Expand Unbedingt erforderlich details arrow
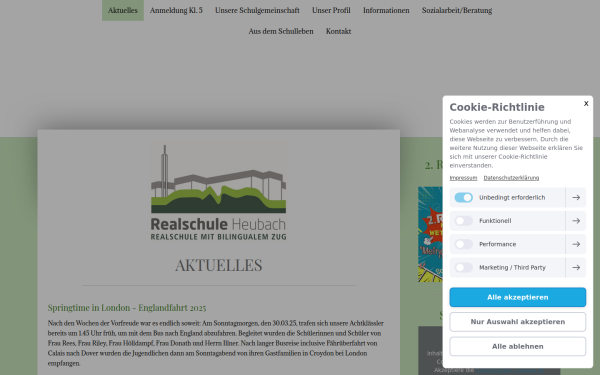This screenshot has width=600, height=375. click(x=576, y=197)
